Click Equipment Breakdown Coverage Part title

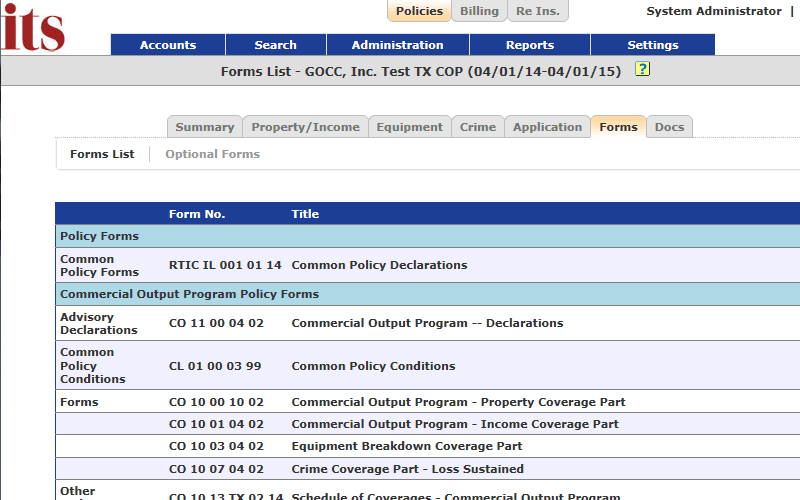pyautogui.click(x=407, y=446)
